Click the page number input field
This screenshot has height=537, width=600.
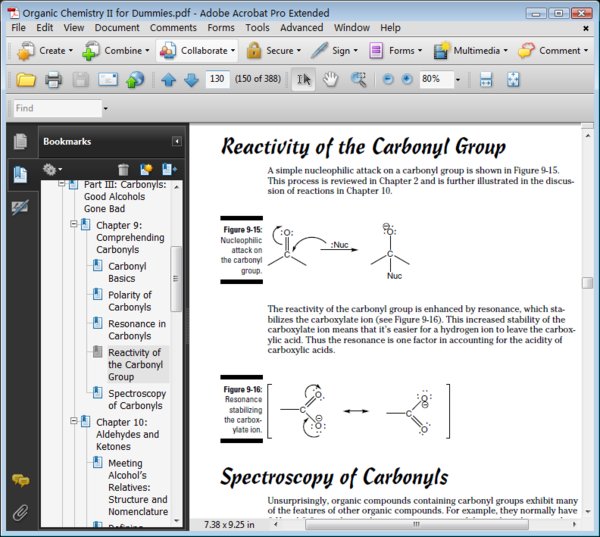pyautogui.click(x=217, y=79)
